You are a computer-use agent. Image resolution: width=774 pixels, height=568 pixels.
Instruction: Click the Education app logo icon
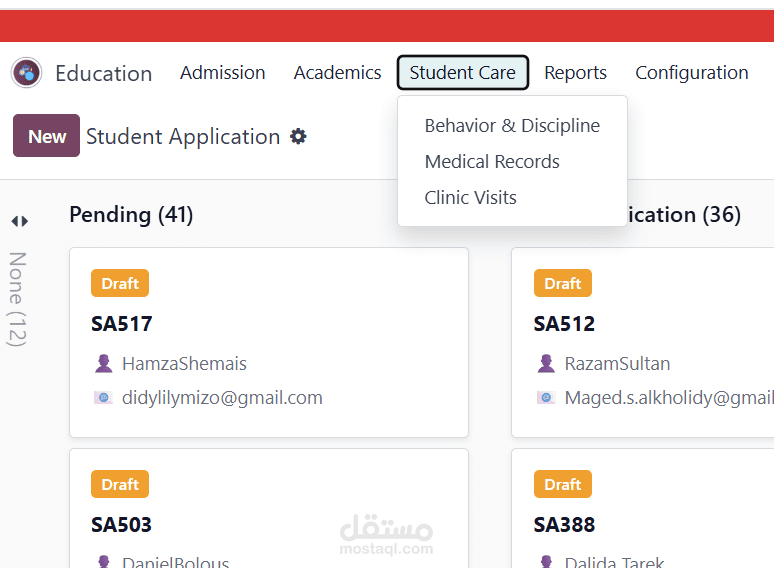point(27,73)
